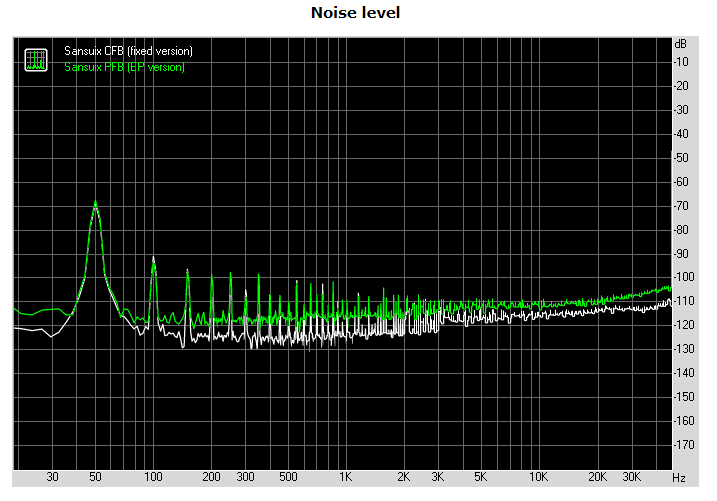Click the Hz unit label
717x501 pixels.
[679, 478]
